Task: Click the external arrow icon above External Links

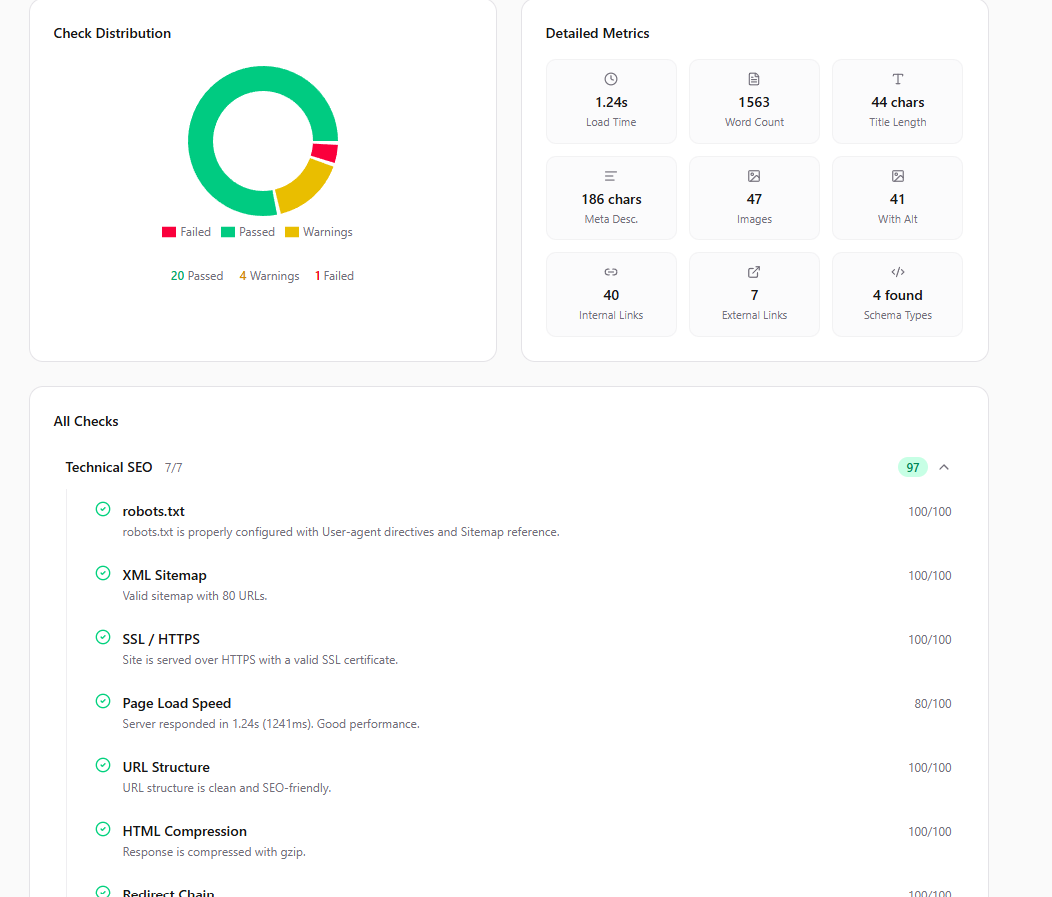Action: point(754,272)
